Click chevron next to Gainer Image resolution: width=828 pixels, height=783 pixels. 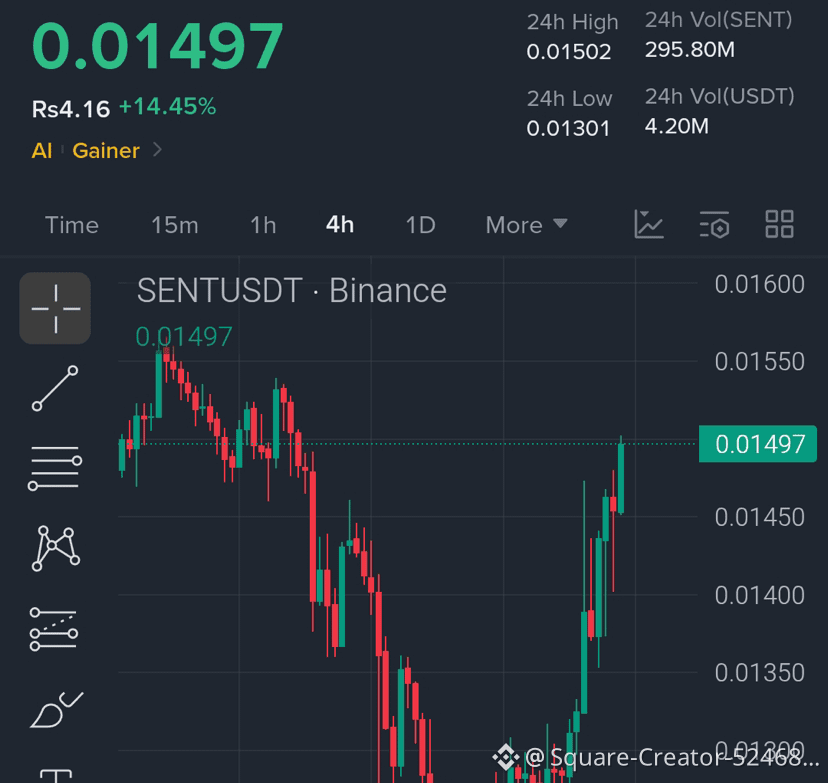pos(157,150)
